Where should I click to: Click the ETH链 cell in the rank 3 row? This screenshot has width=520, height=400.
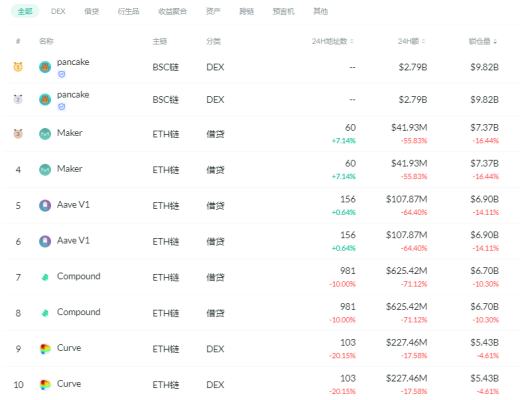click(x=166, y=134)
